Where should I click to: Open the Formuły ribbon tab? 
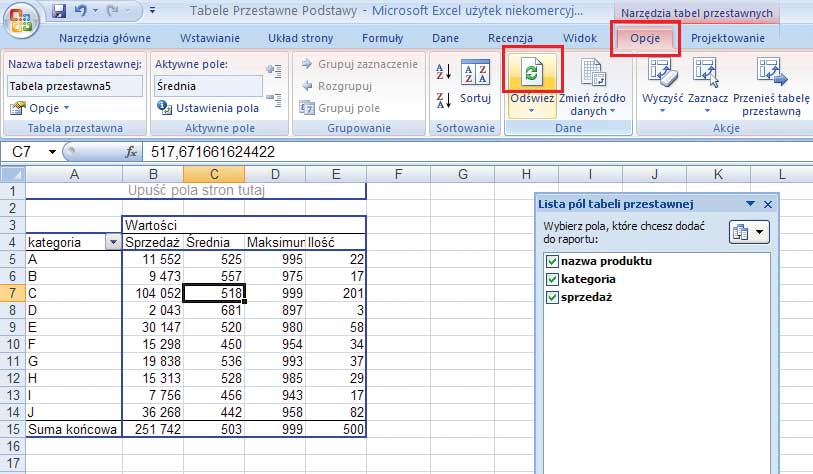pos(382,38)
